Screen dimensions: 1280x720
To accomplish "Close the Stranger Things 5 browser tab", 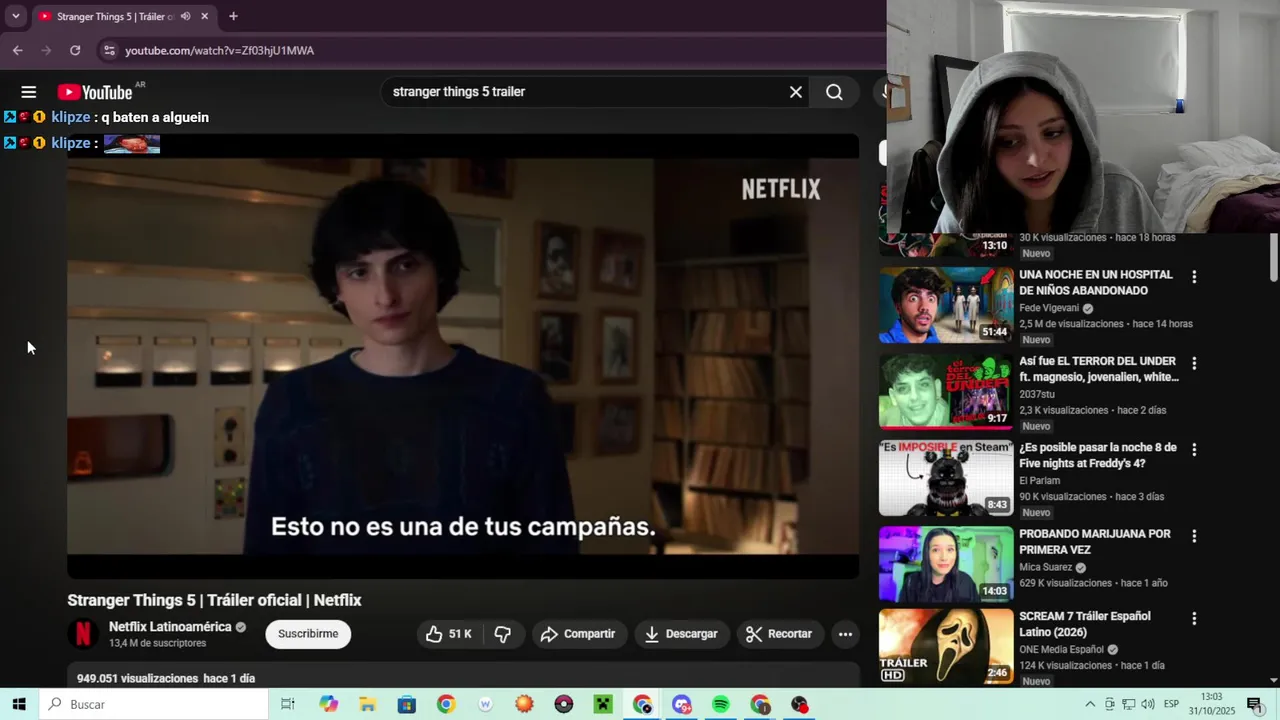I will point(205,16).
